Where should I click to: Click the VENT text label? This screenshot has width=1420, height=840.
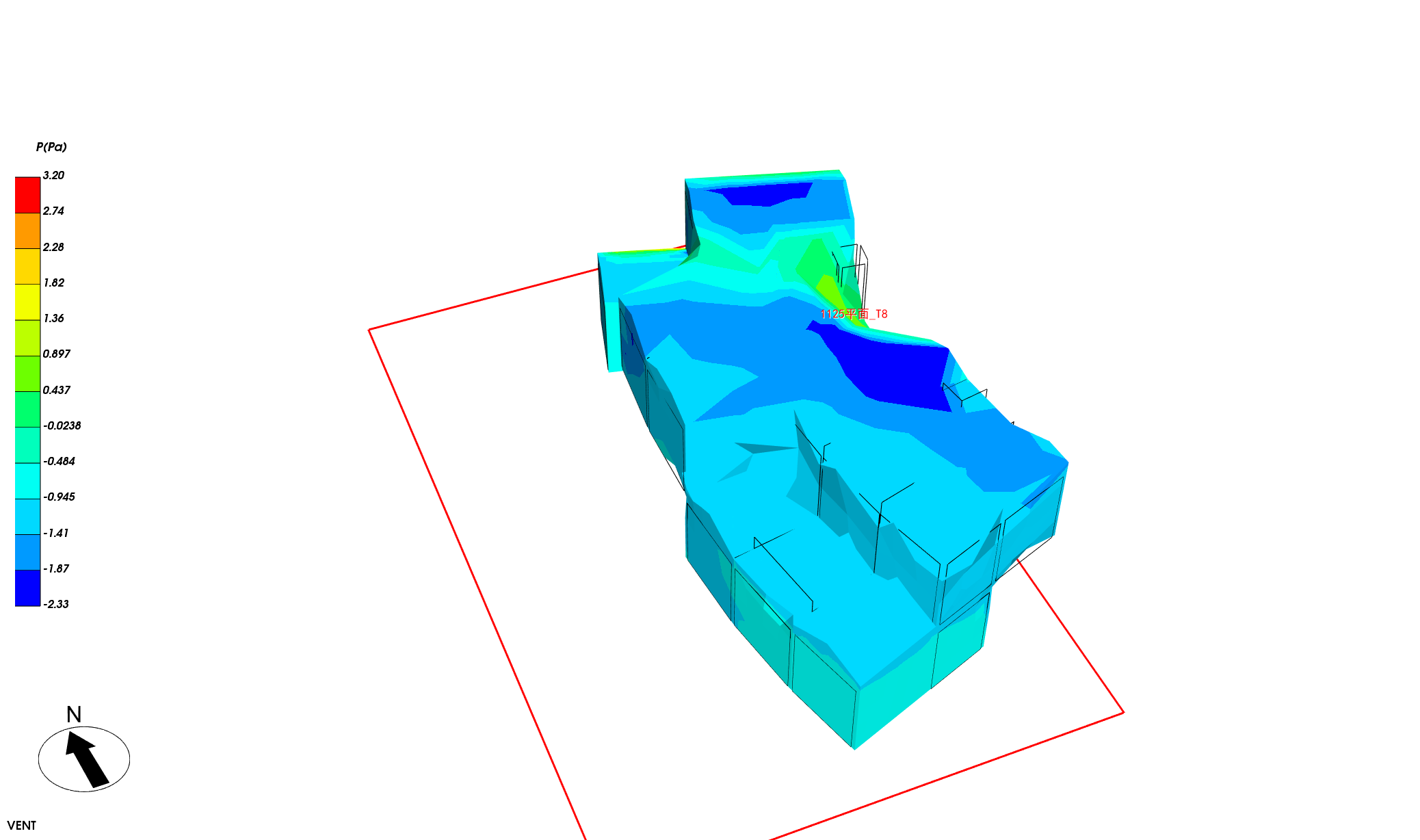[22, 826]
